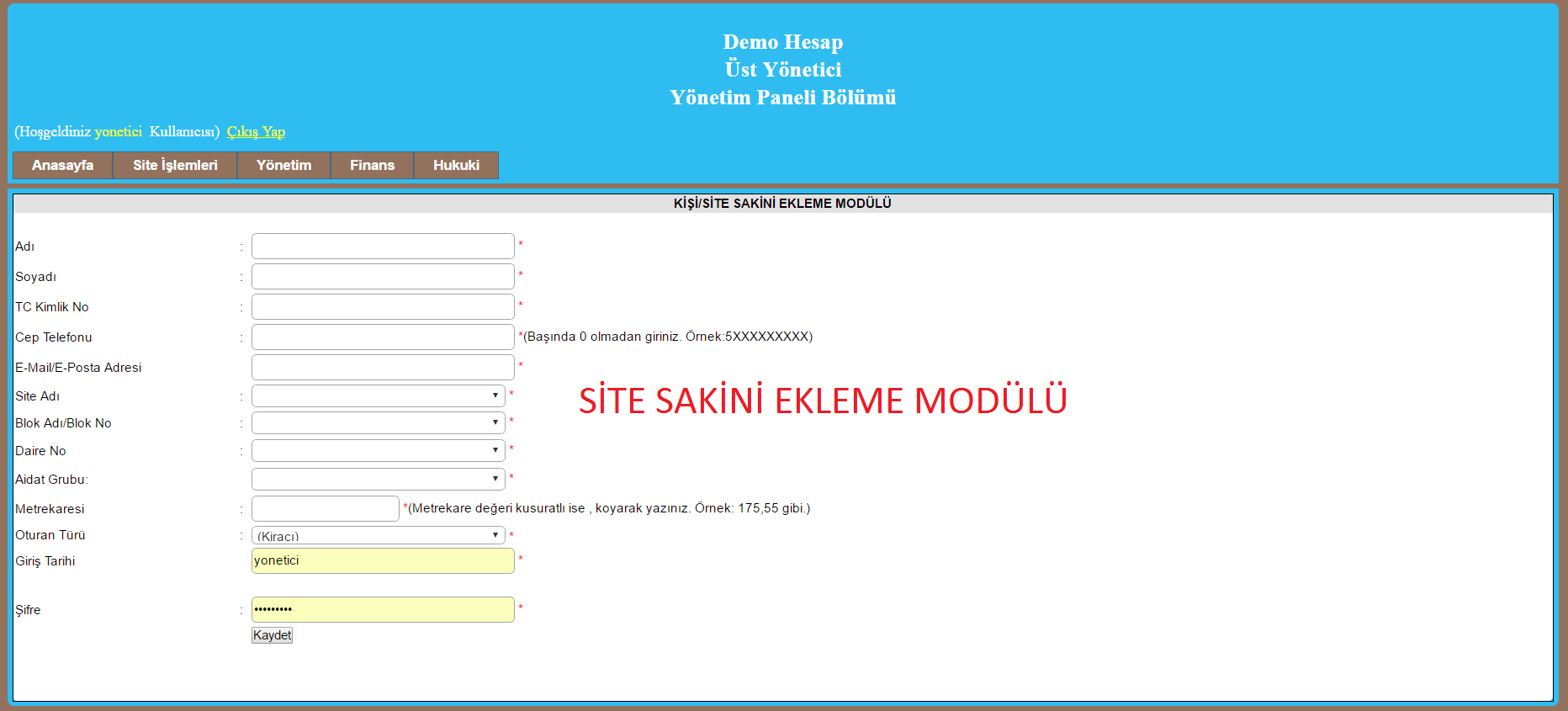Open the Aidat Grubu dropdown
This screenshot has height=711, width=1568.
[378, 479]
